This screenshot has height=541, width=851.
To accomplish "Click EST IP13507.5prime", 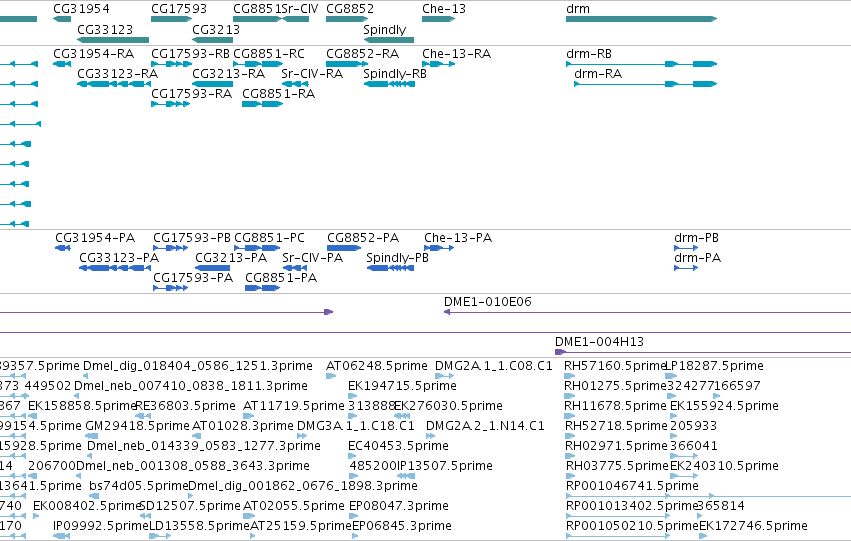I will [x=404, y=476].
